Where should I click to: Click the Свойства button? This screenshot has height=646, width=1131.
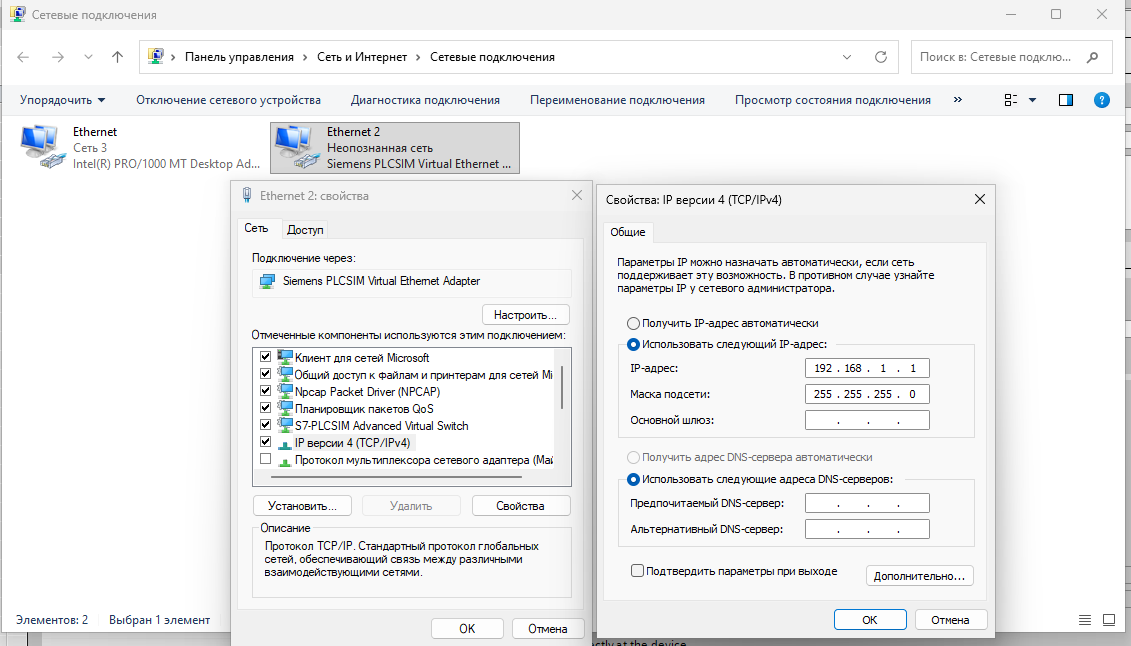coord(520,506)
